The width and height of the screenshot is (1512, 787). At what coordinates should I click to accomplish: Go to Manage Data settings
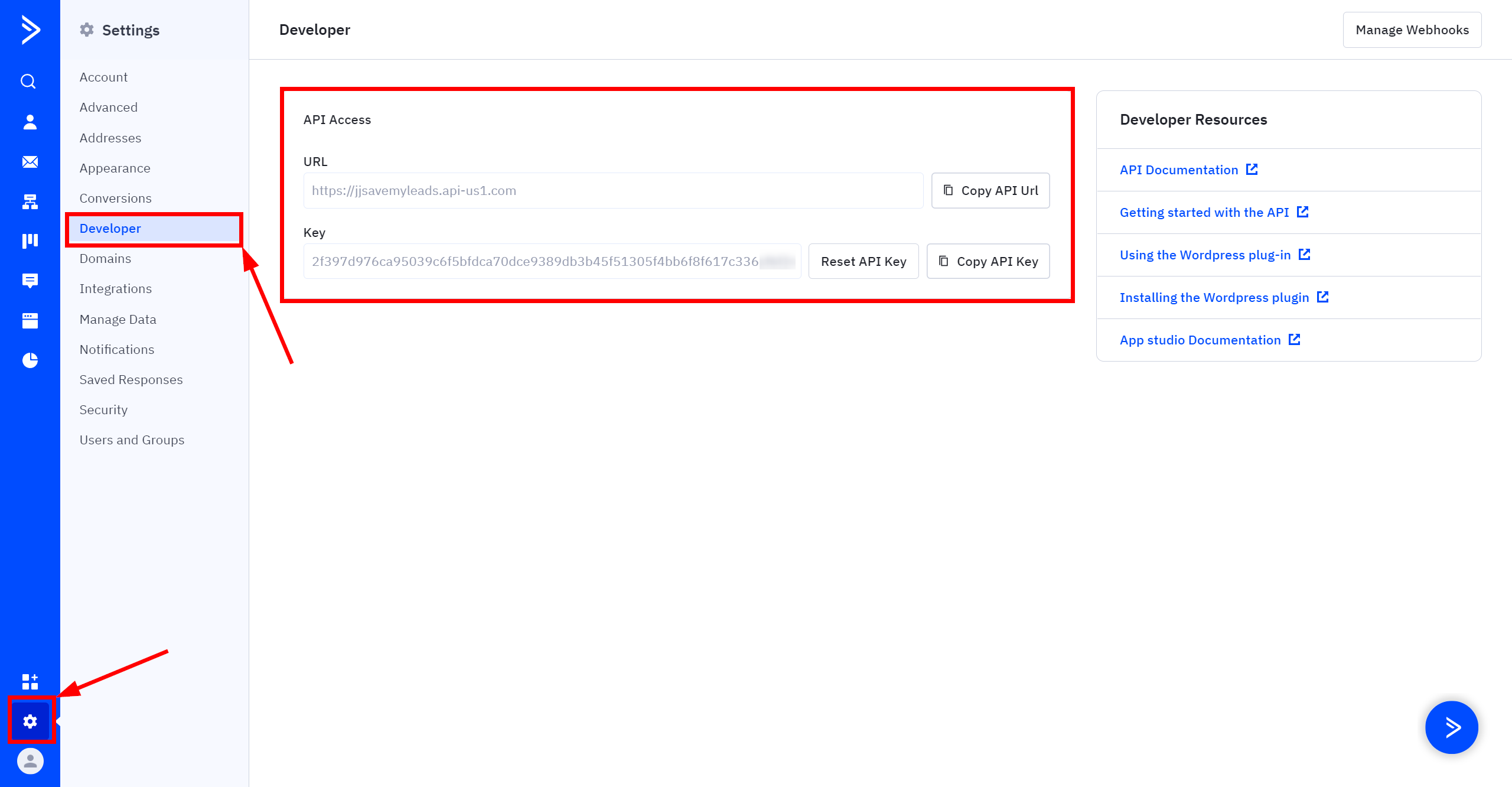click(x=118, y=320)
